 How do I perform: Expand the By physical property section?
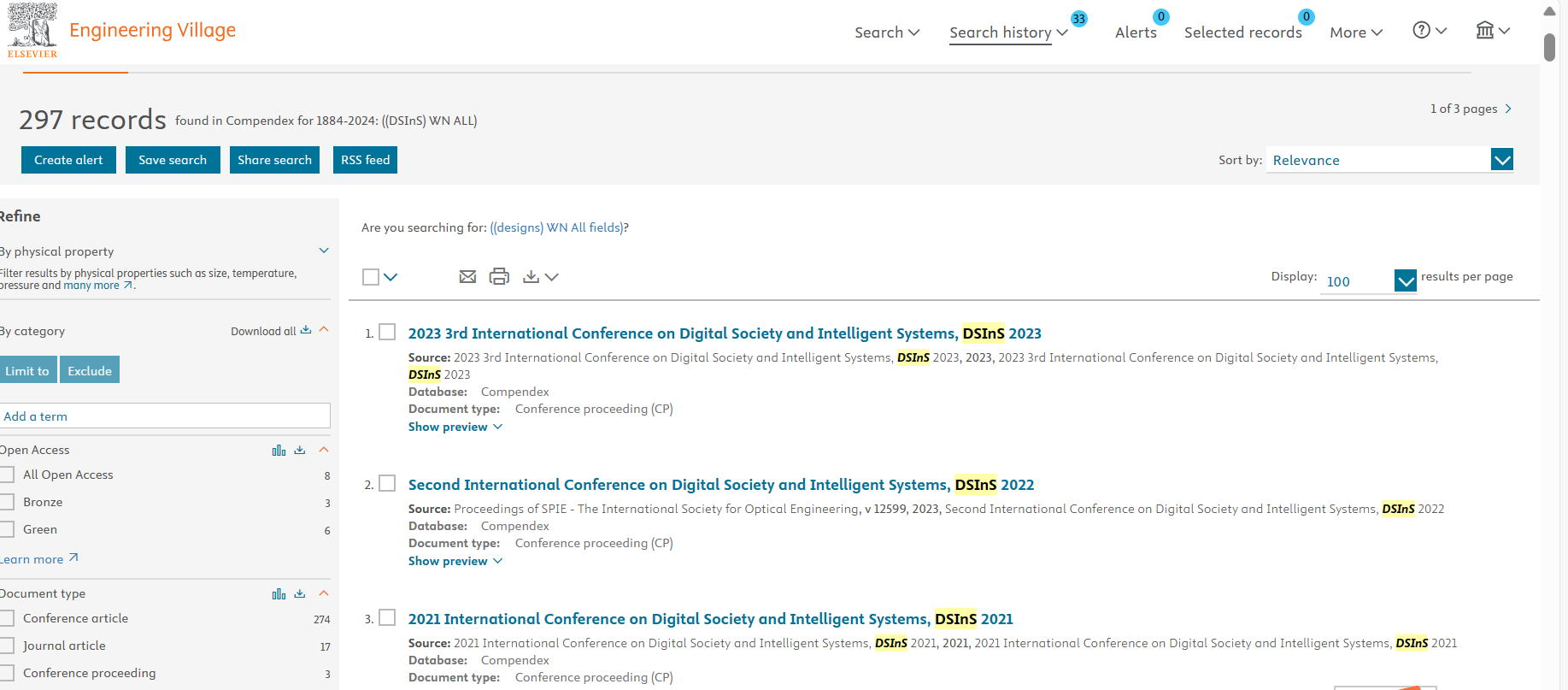point(324,251)
